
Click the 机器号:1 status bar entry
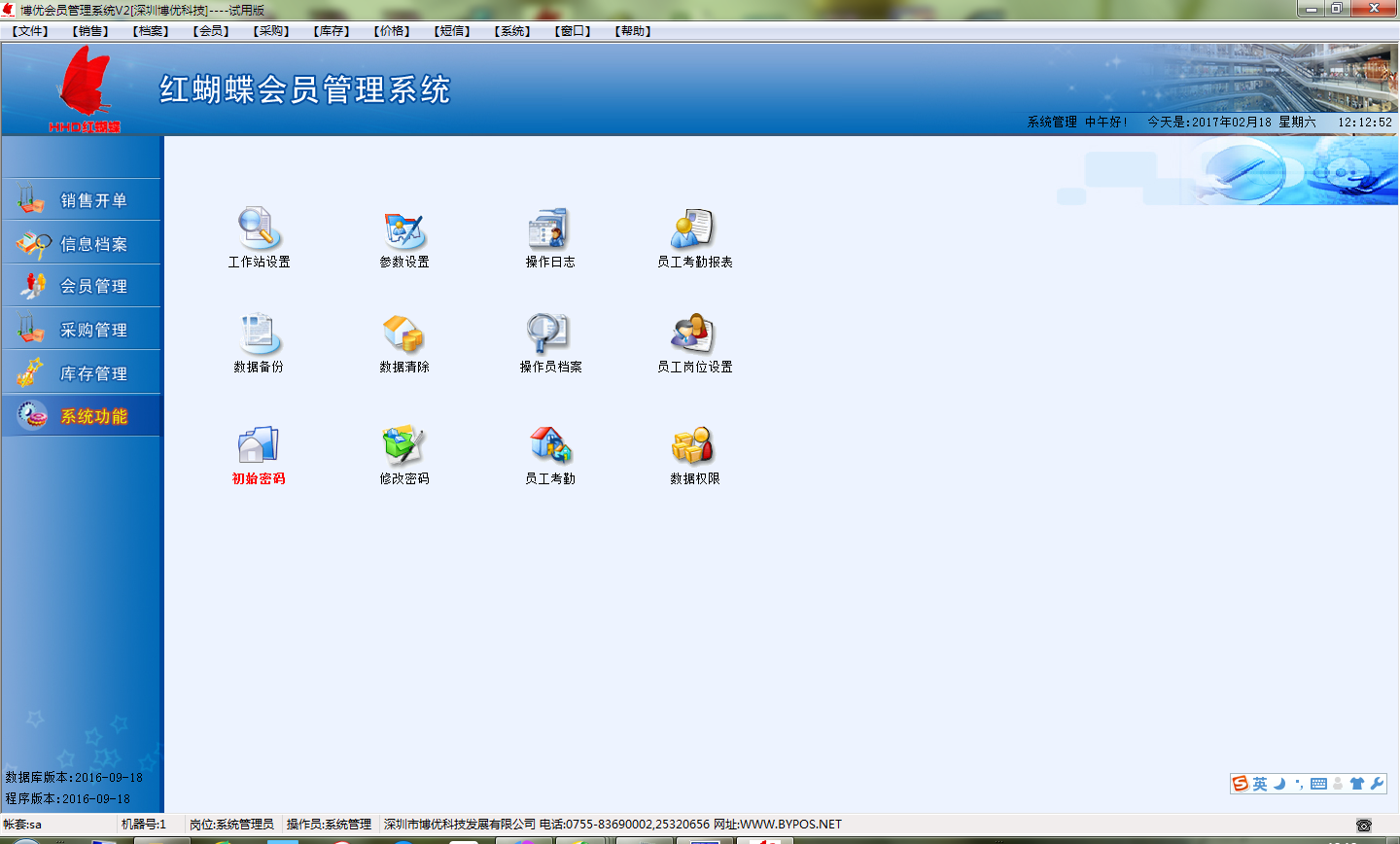pos(144,825)
